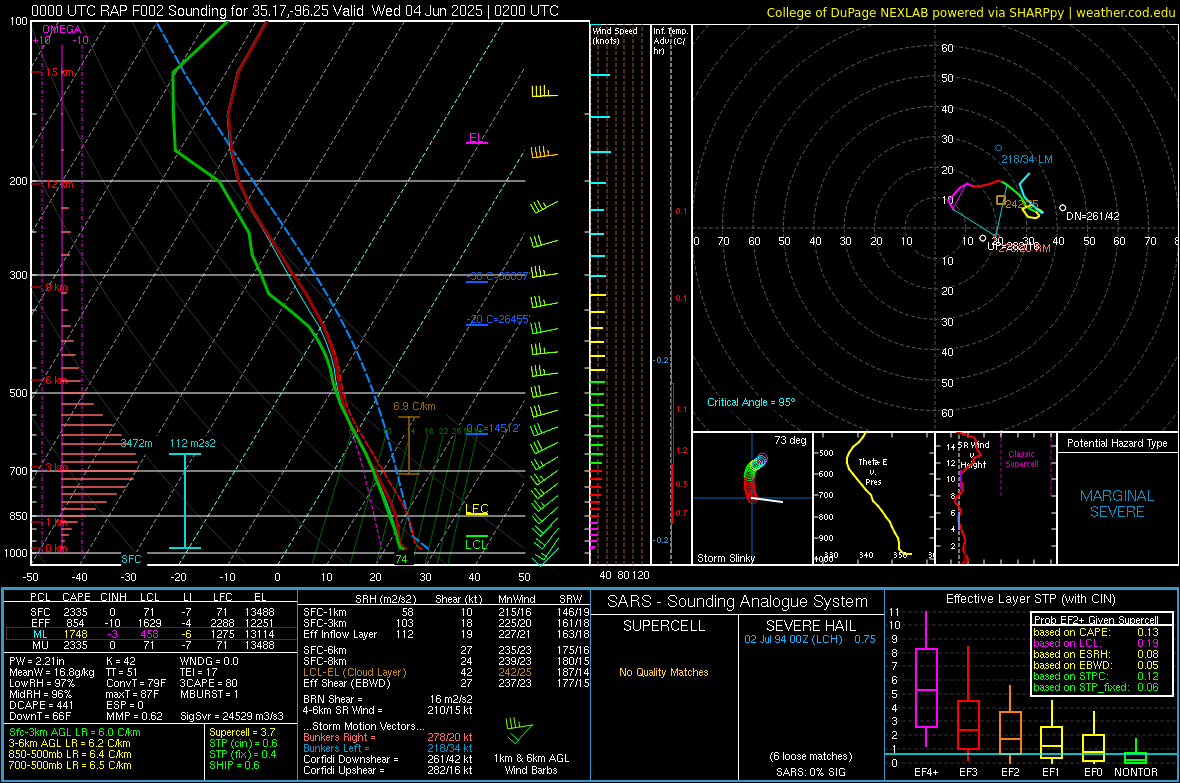Click the Inf. Temp. Adv. panel header
The height and width of the screenshot is (783, 1180).
[x=670, y=41]
